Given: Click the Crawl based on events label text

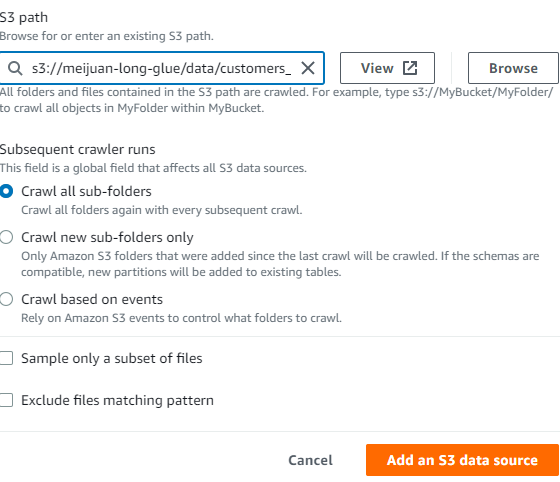Looking at the screenshot, I should click(92, 299).
